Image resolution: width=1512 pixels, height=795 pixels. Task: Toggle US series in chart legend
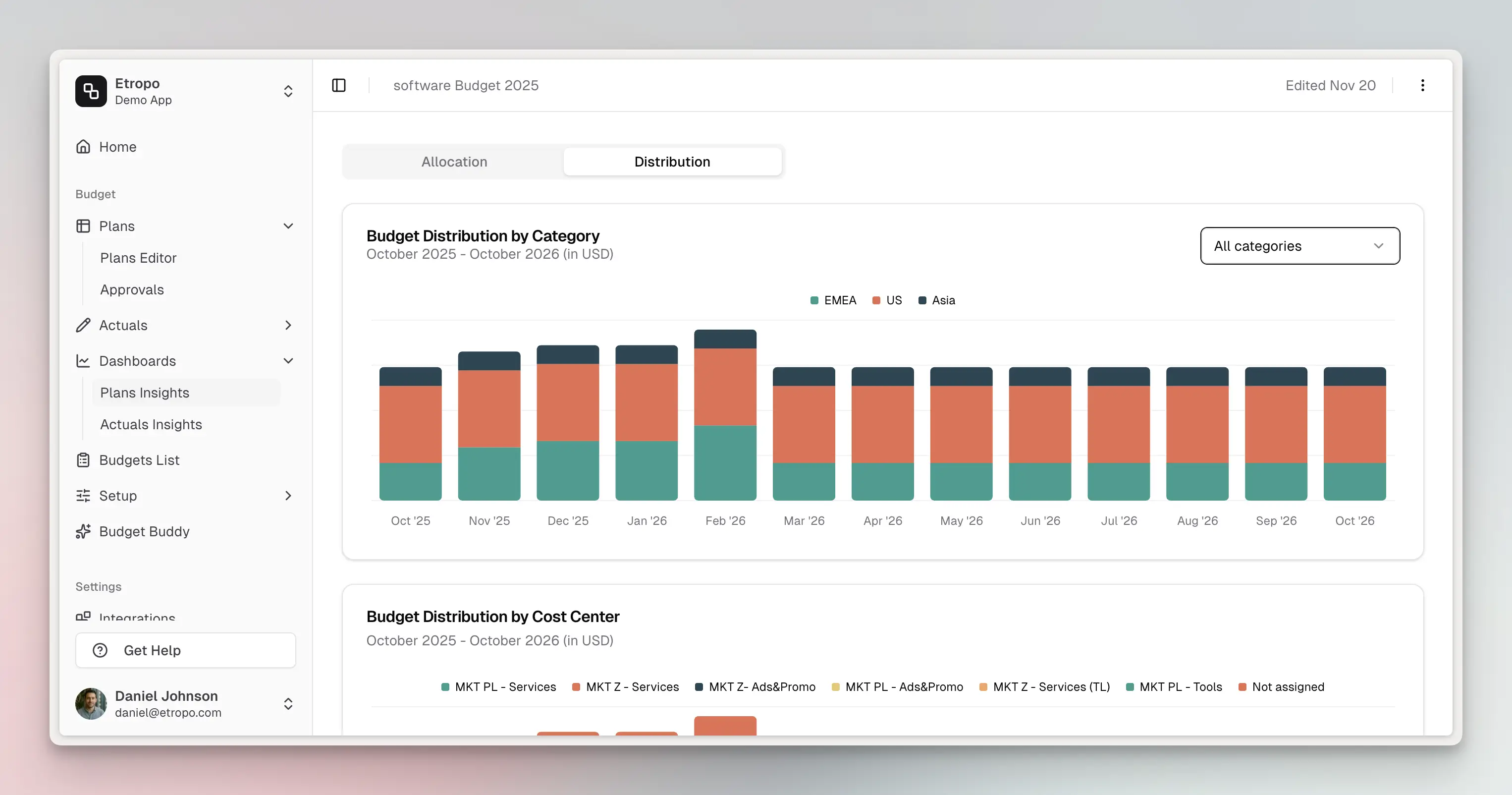(x=887, y=300)
